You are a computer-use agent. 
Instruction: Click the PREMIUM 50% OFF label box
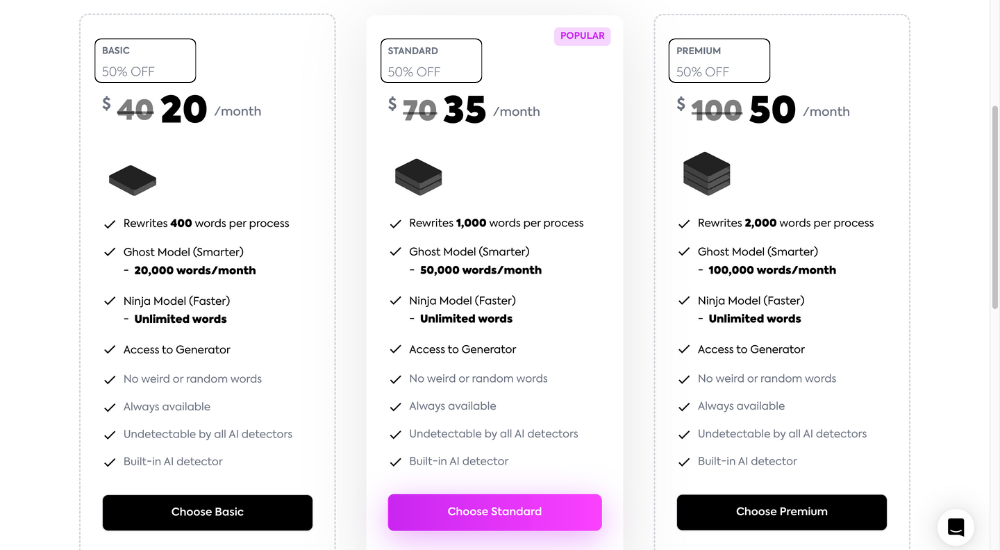point(719,61)
